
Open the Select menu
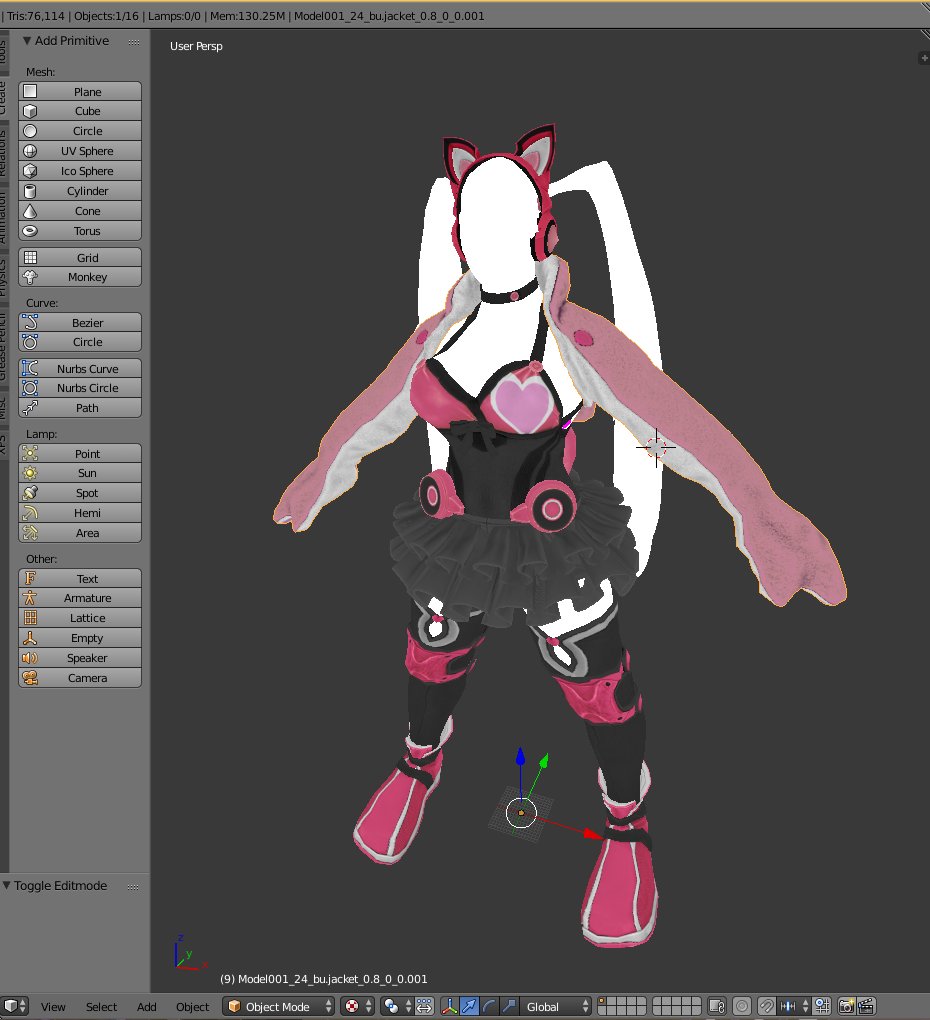[x=101, y=1006]
